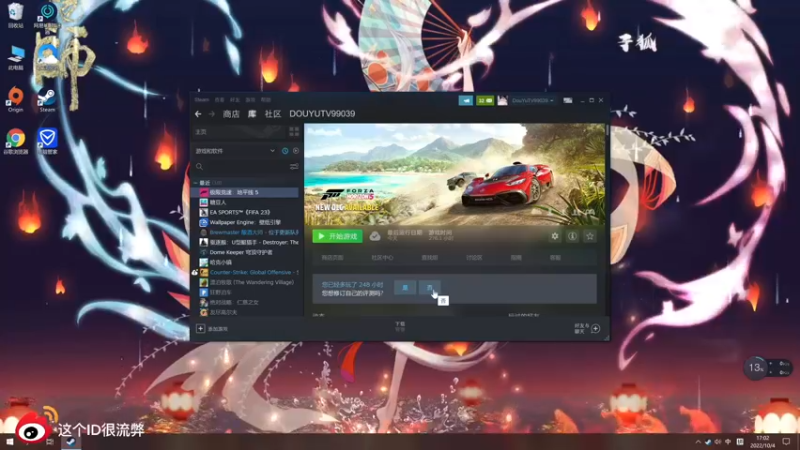Select Brewmaster in the library list

pyautogui.click(x=245, y=232)
